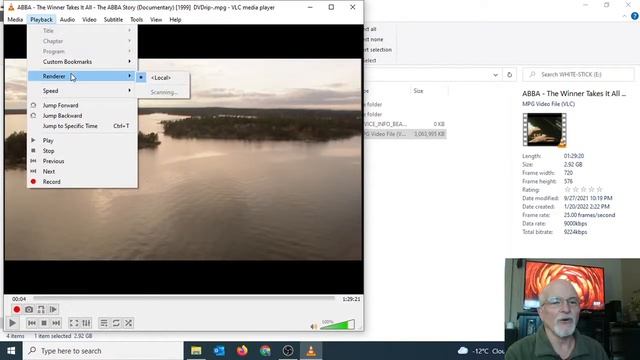
Task: Click the Search WHITE-STICK field in Explorer
Action: click(x=578, y=75)
